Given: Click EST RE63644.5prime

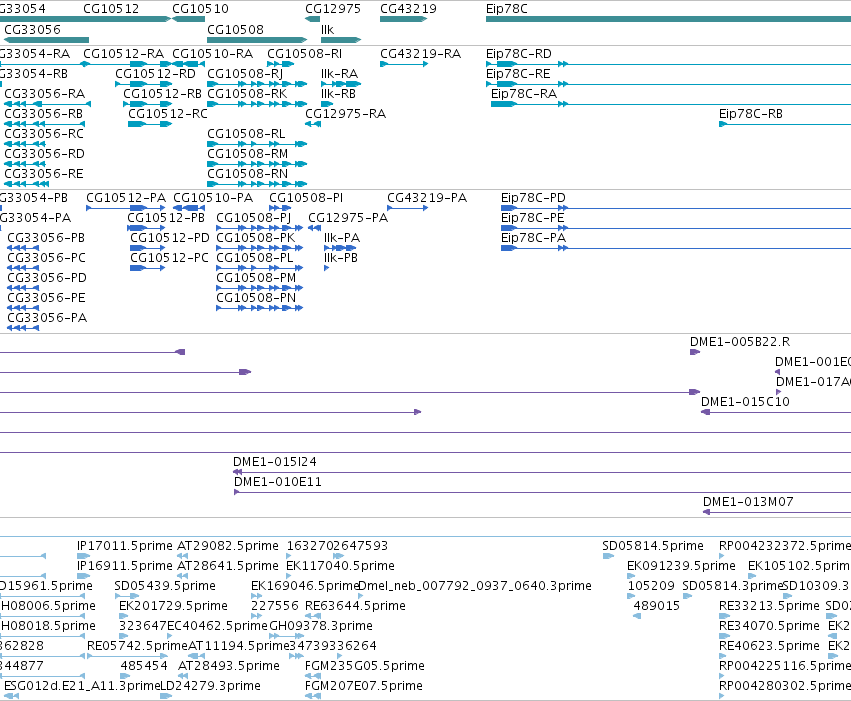Looking at the screenshot, I should tap(355, 606).
